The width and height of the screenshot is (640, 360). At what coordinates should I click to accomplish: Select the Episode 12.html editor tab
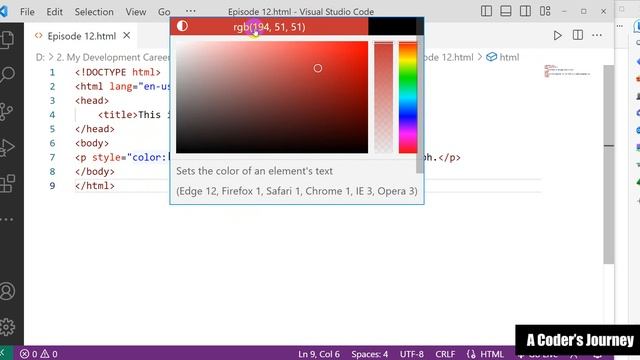click(82, 36)
